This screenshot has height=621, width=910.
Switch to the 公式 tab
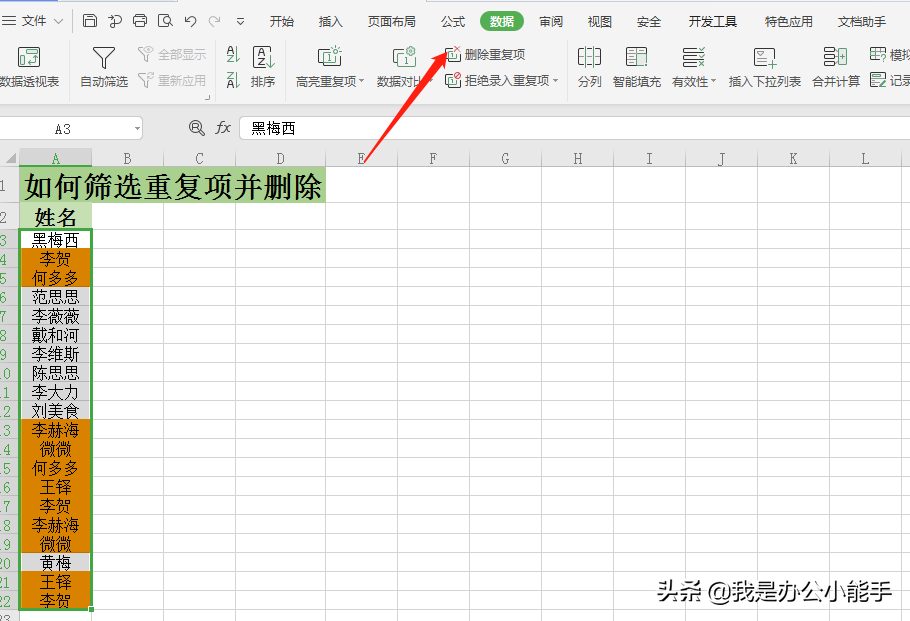tap(453, 21)
